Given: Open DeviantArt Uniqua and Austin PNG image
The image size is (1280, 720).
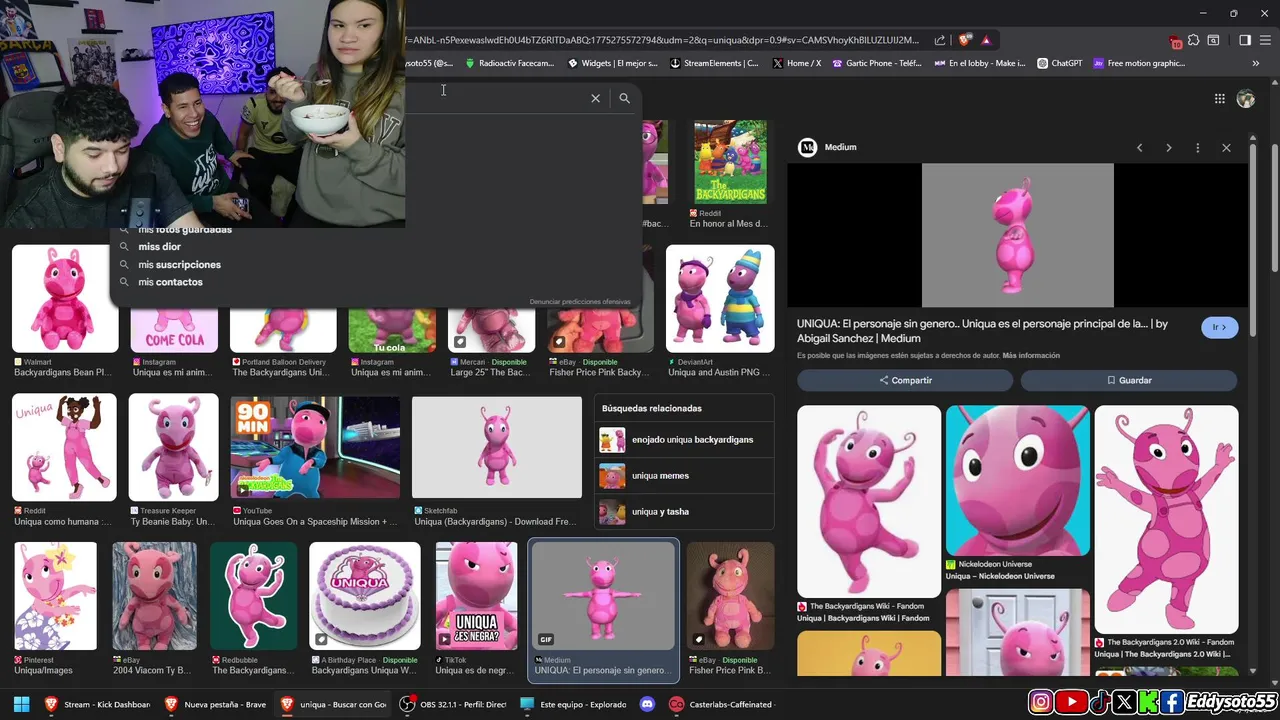Looking at the screenshot, I should (720, 299).
